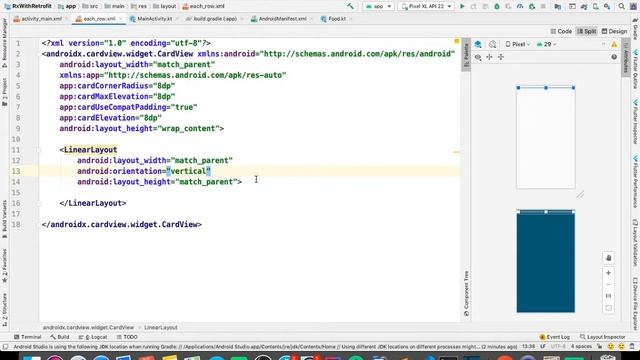Click the design panel help question icon
The height and width of the screenshot is (360, 640).
coord(614,57)
